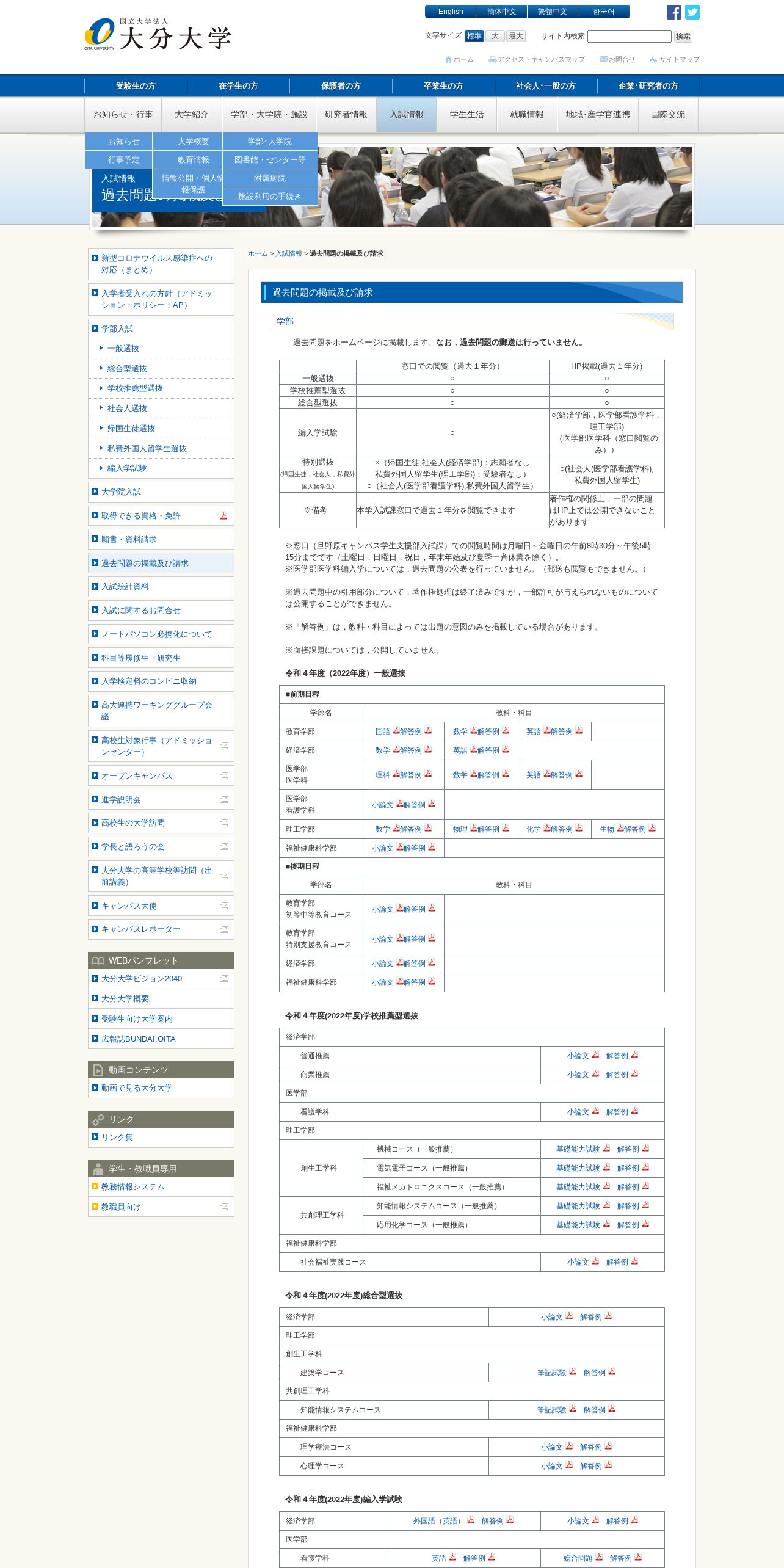Viewport: 784px width, 1568px height.
Task: Click external-link icon beside キャンパス大使
Action: point(224,906)
